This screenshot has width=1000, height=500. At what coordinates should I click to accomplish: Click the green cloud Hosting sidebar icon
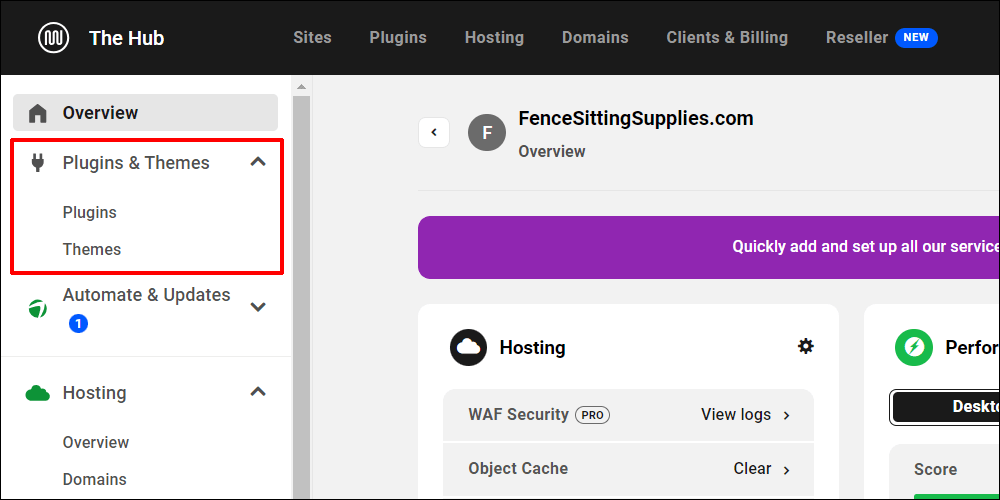click(x=38, y=393)
